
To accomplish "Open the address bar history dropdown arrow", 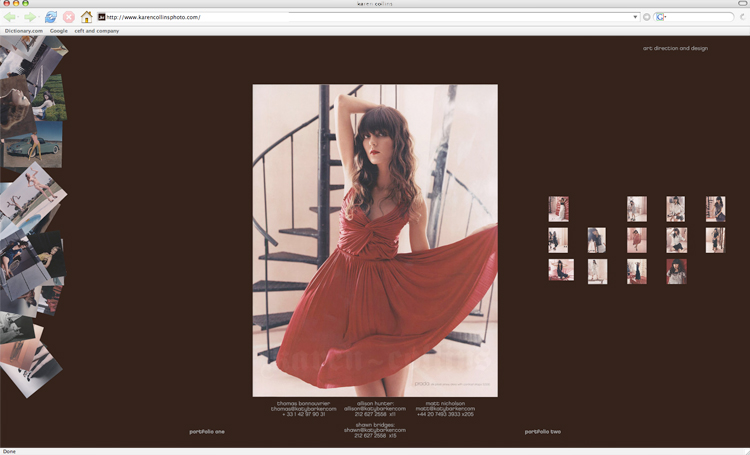I will (x=635, y=17).
